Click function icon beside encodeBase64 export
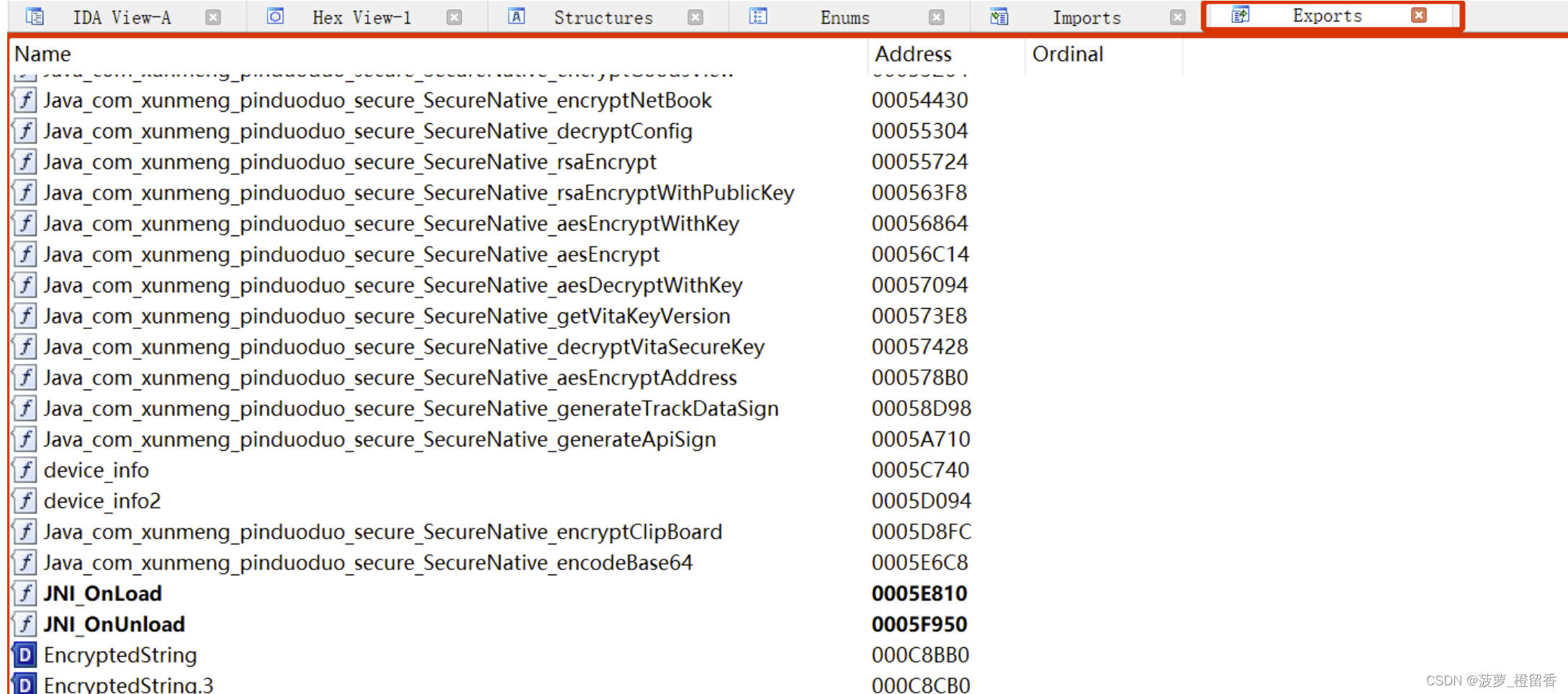 (x=25, y=563)
